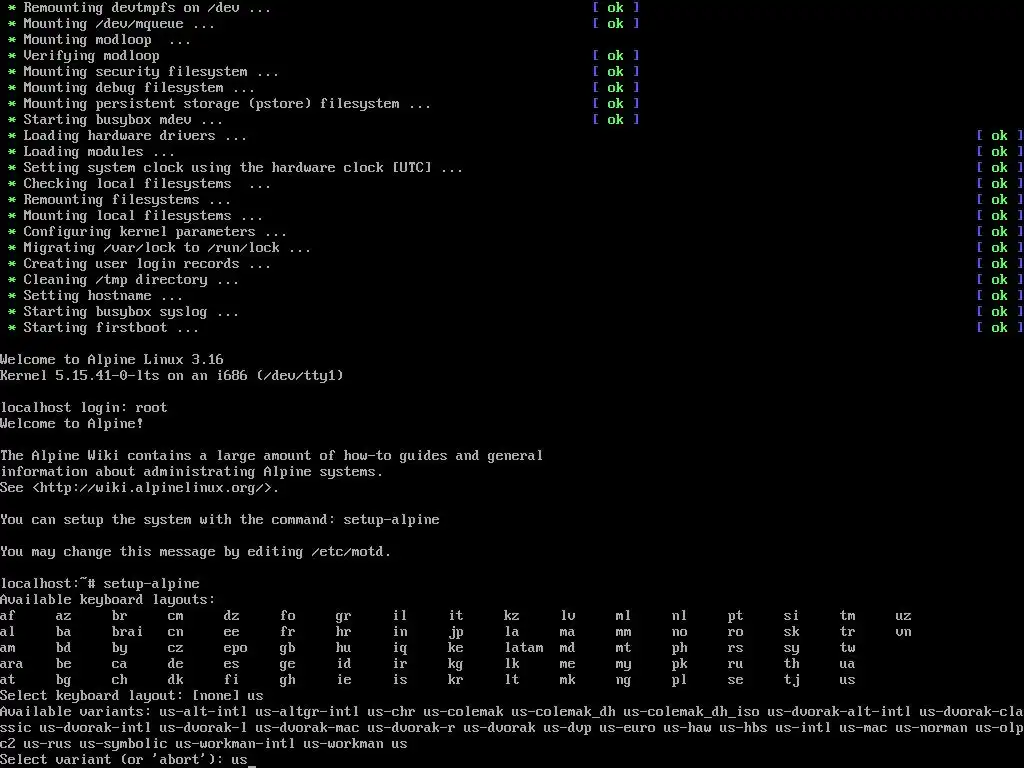Click 'You can setup the system' hint line
This screenshot has height=768, width=1024.
(x=219, y=520)
